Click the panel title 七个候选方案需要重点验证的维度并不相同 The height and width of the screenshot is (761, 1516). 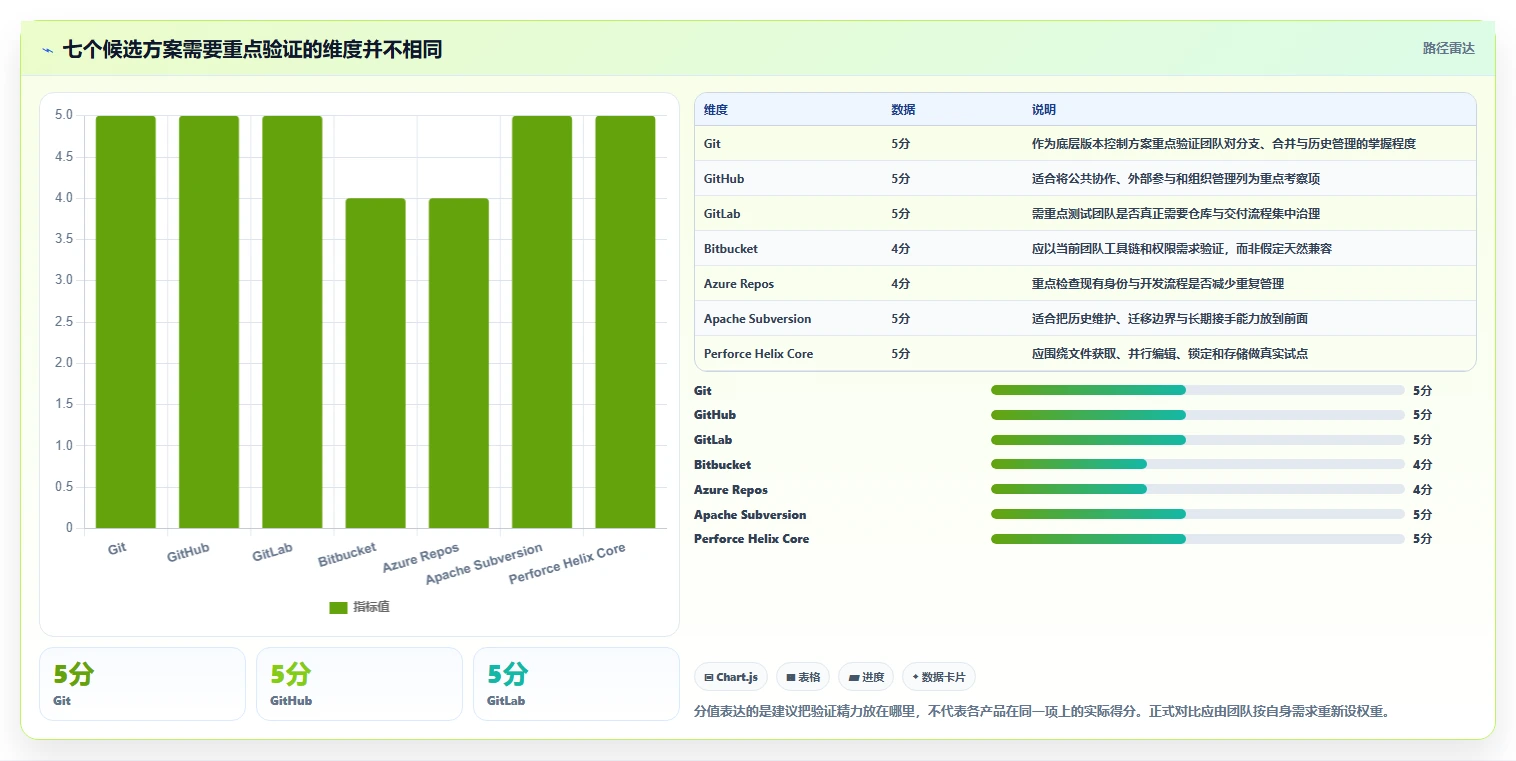(x=252, y=49)
